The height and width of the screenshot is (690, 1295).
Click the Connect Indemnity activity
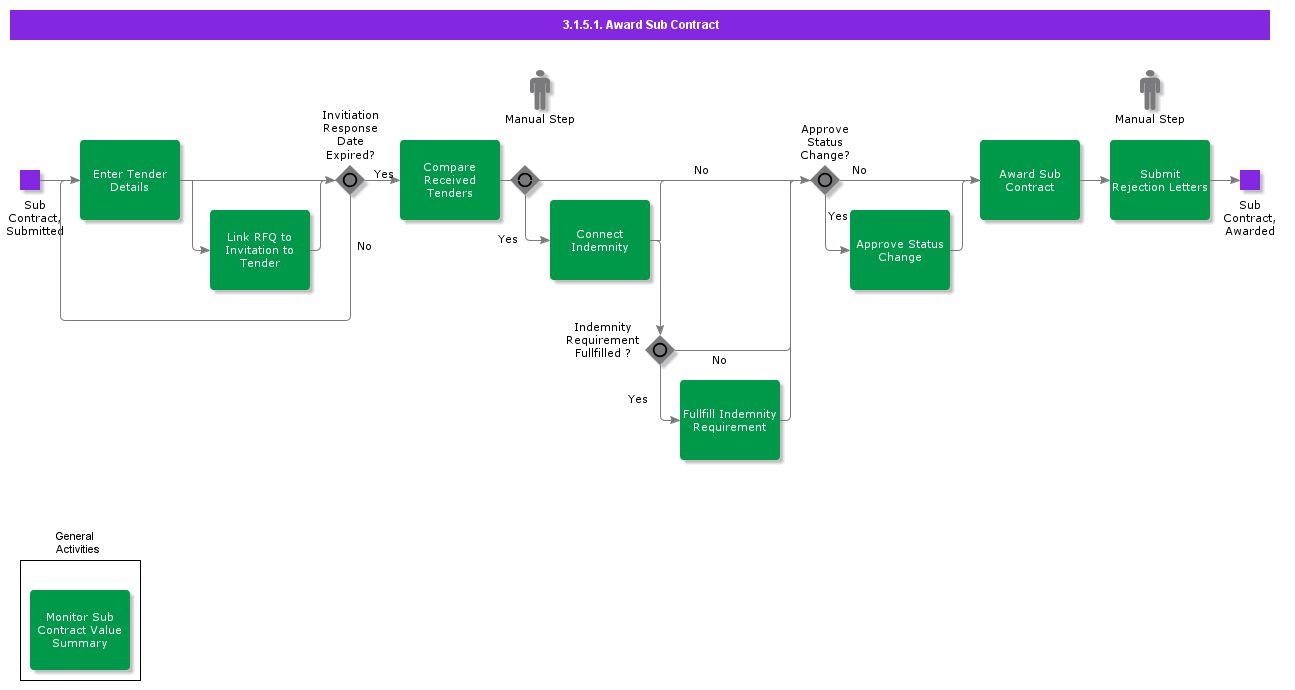click(599, 240)
